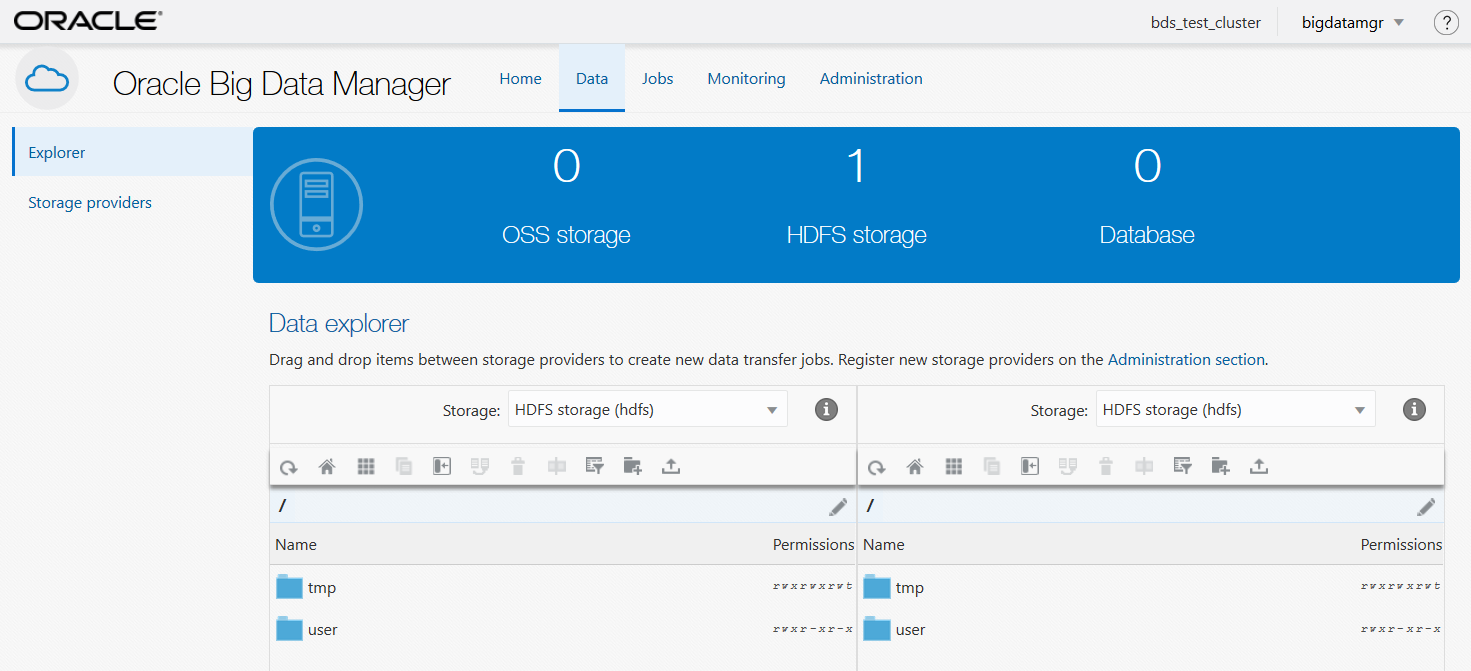Viewport: 1471px width, 671px height.
Task: Expand bigdatamgr user menu
Action: (x=1353, y=22)
